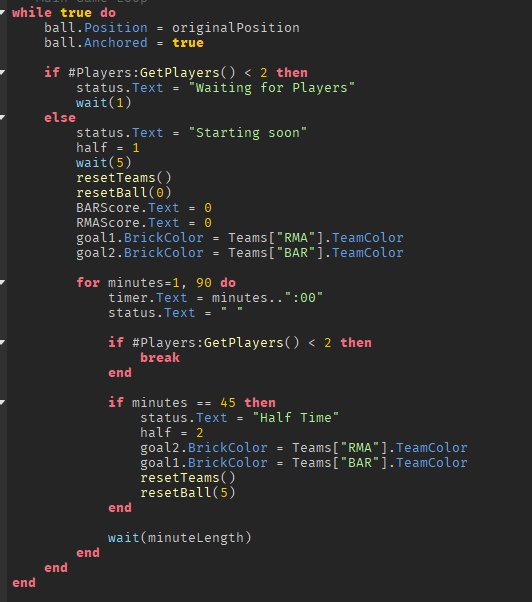Screen dimensions: 532x602
Task: Click the 'break' keyword
Action: click(160, 357)
